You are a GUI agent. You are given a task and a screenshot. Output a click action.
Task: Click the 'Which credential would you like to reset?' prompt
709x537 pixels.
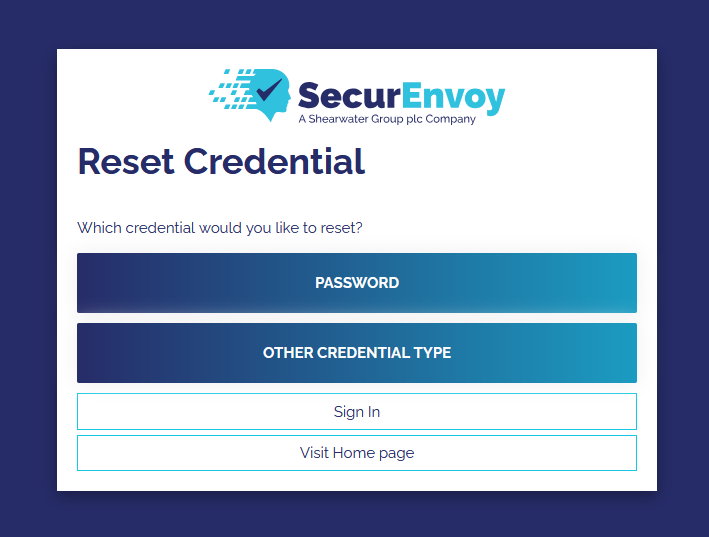point(220,228)
